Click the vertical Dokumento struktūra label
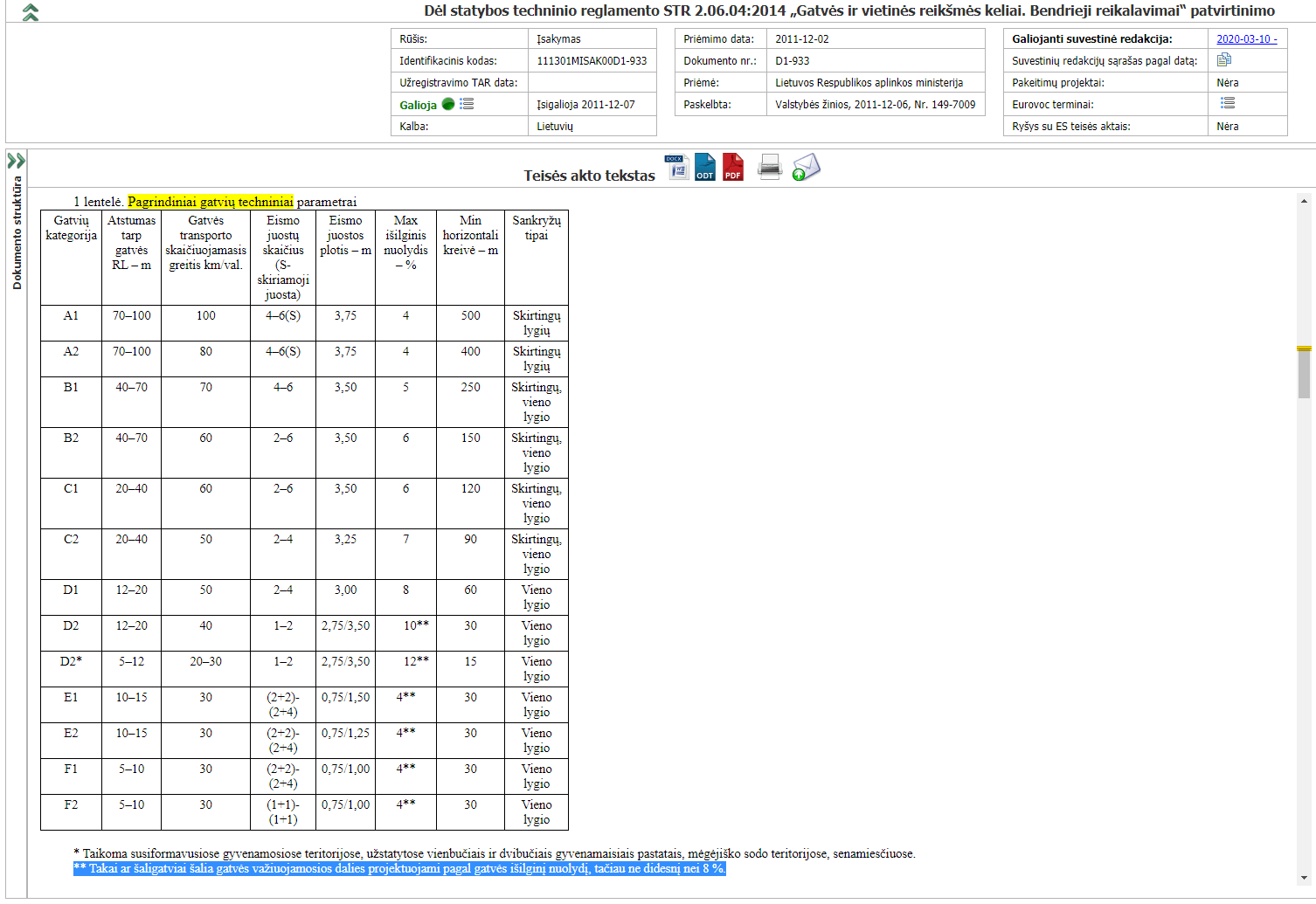 (17, 232)
